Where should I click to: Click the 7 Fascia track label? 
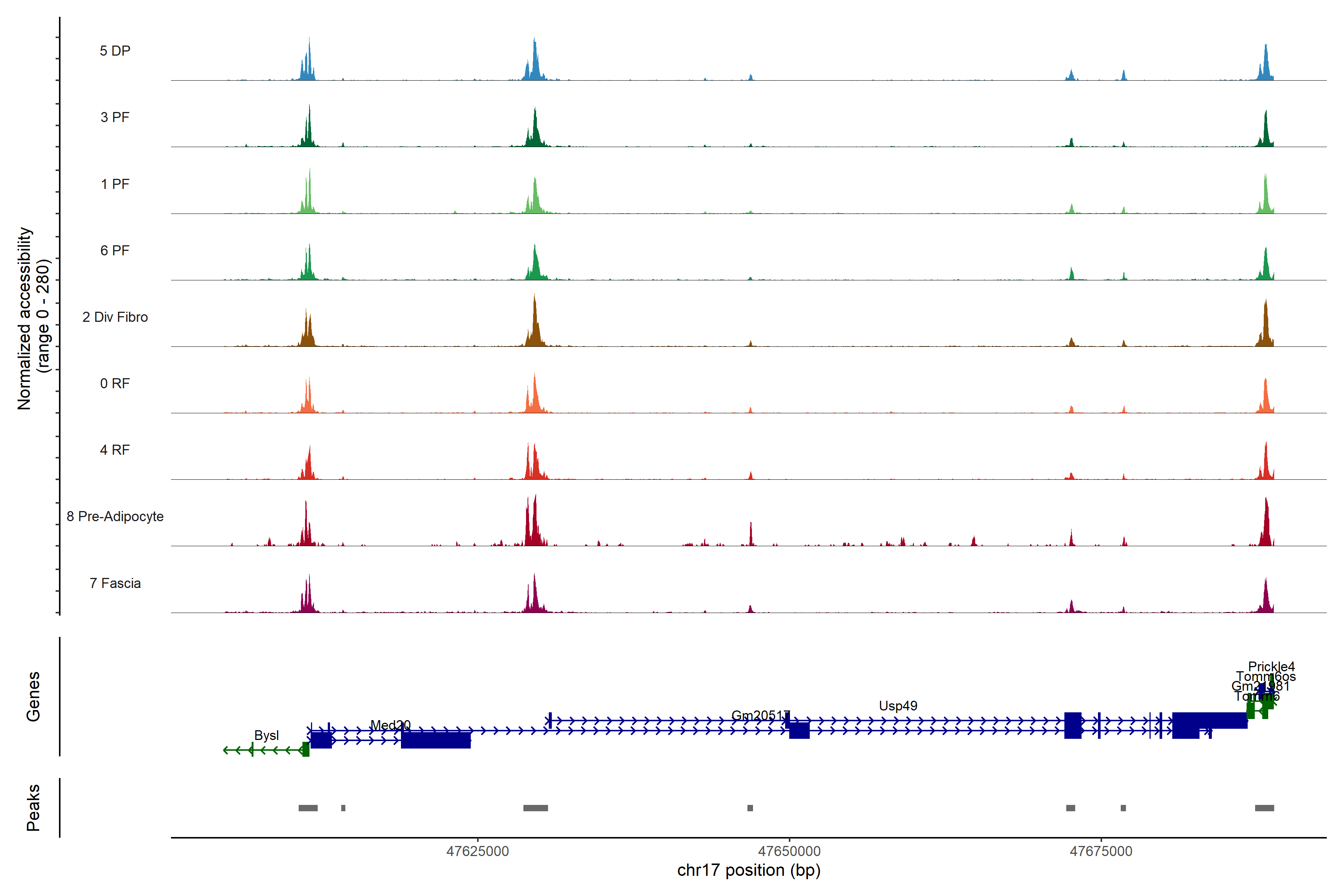(115, 583)
